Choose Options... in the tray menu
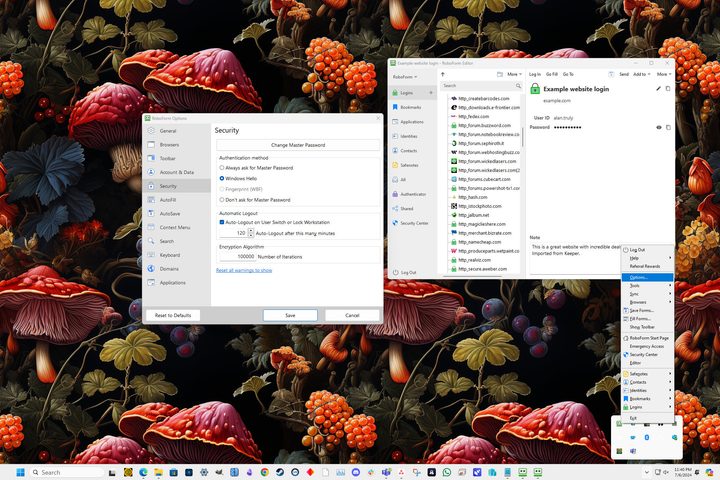The height and width of the screenshot is (480, 720). click(x=647, y=277)
